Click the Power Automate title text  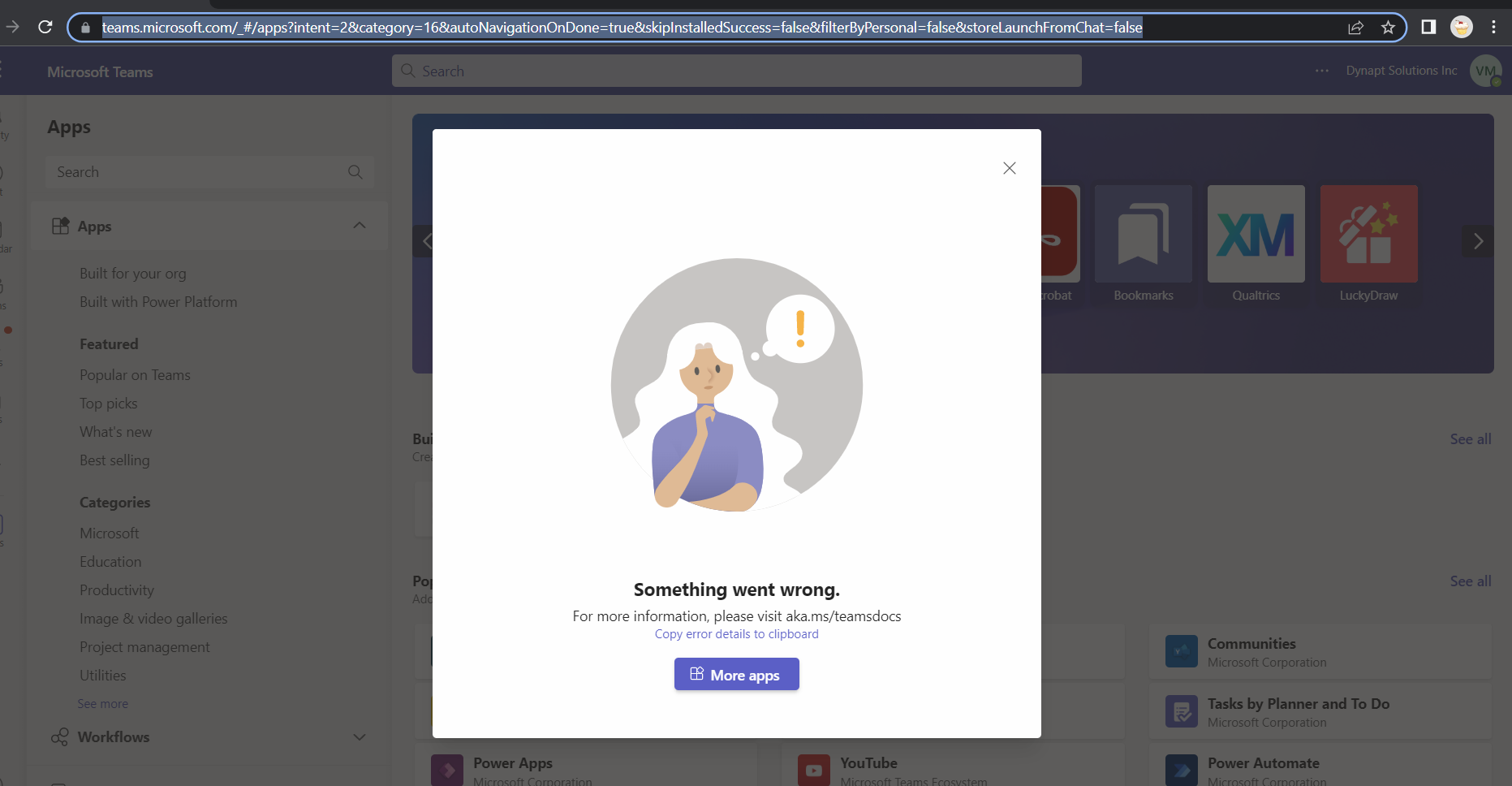pyautogui.click(x=1263, y=763)
